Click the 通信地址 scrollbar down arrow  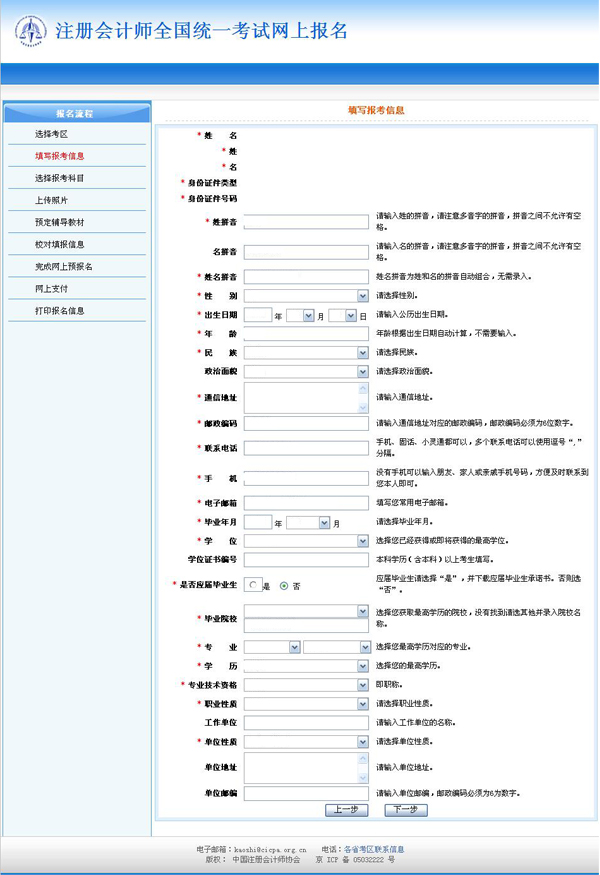(363, 407)
